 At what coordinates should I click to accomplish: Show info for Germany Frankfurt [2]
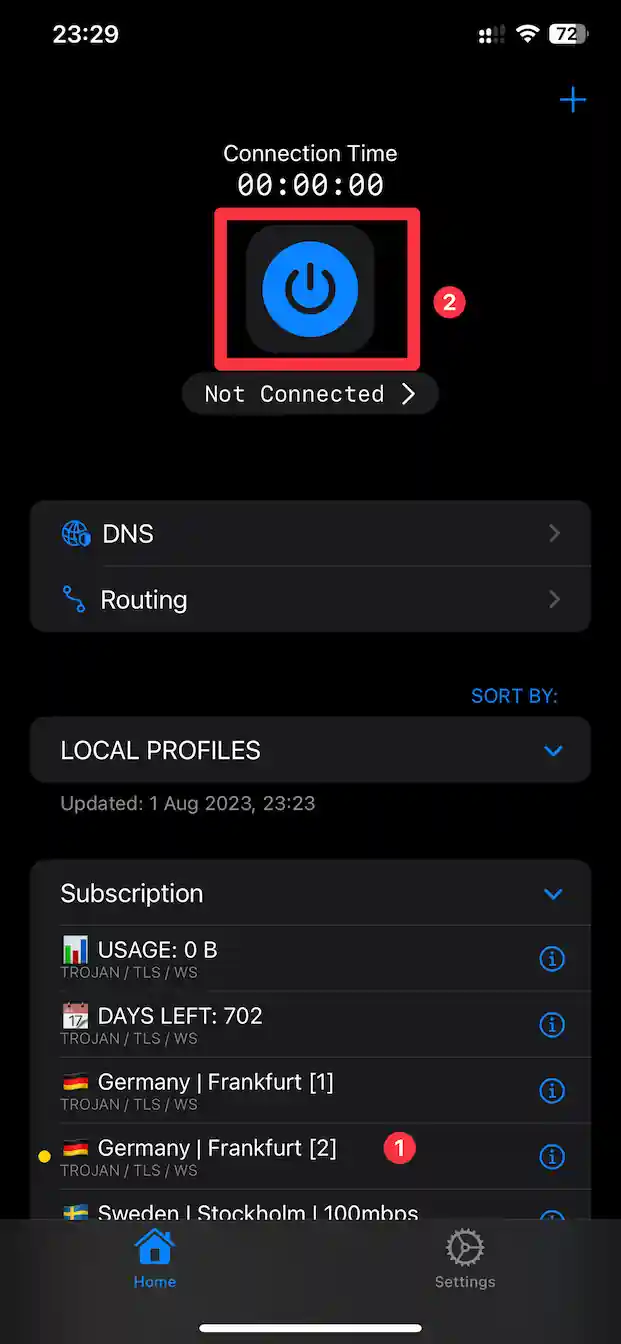(552, 1157)
